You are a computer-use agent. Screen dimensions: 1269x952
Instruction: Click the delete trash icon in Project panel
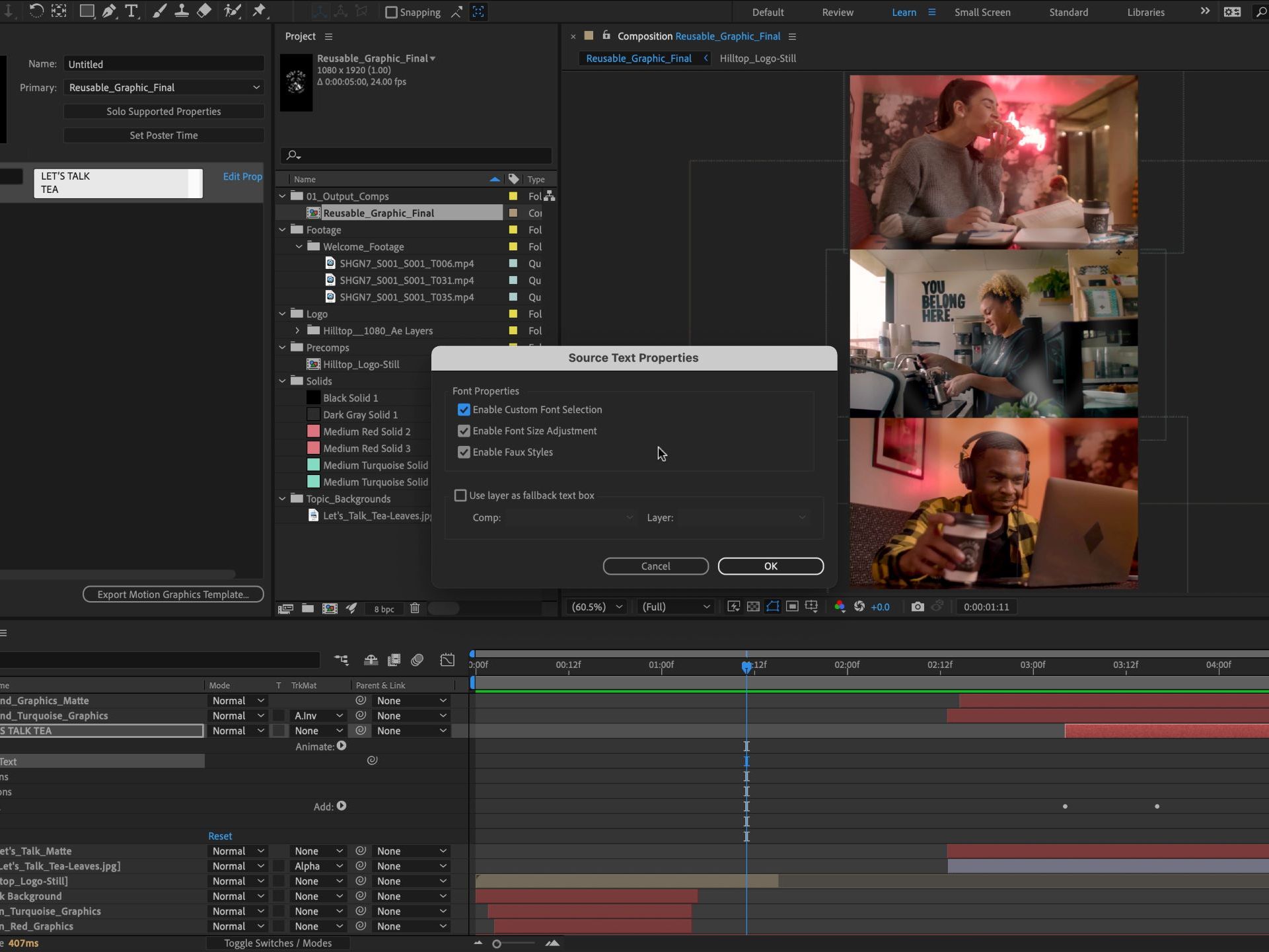click(415, 608)
